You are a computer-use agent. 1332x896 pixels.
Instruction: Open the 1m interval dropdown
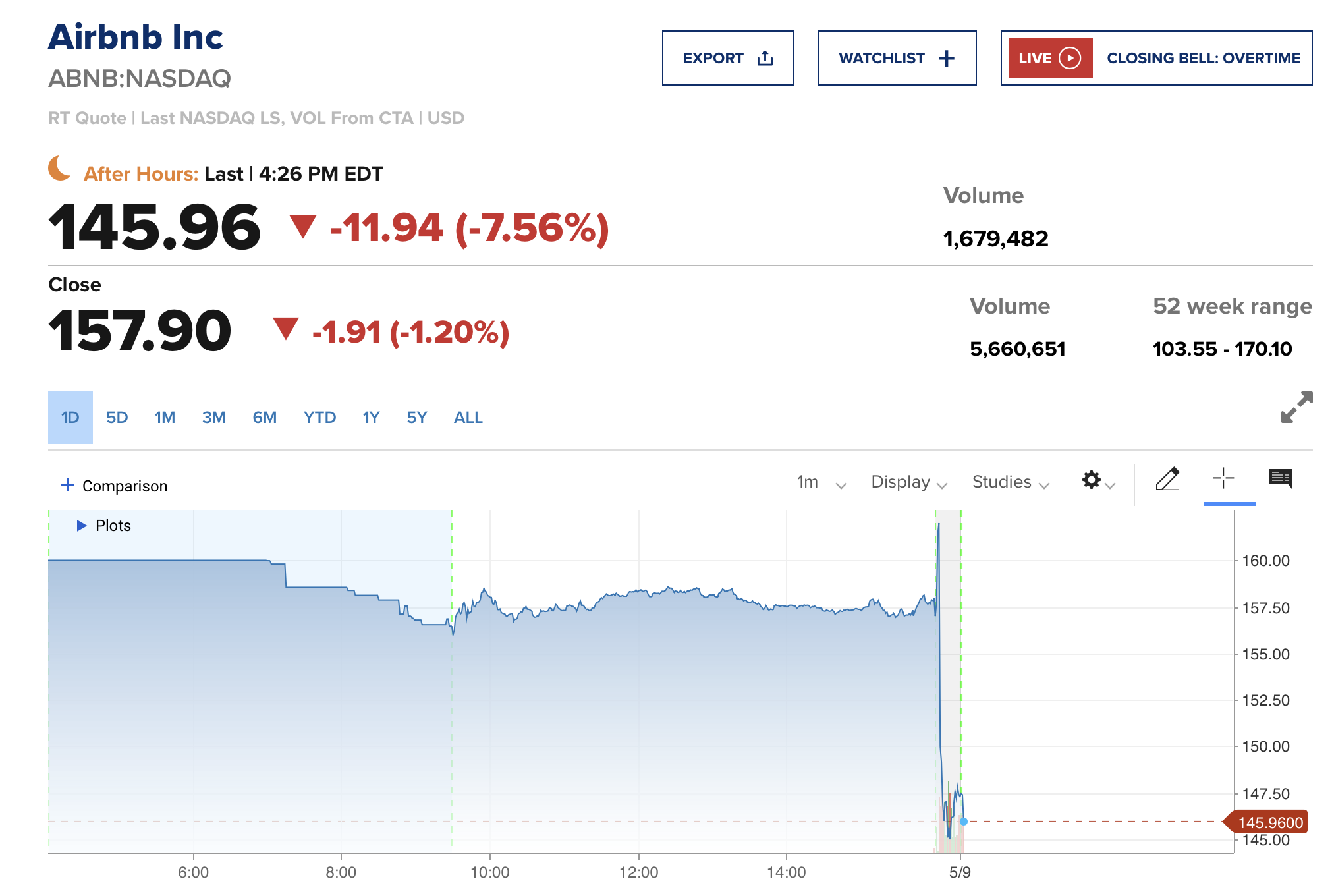pyautogui.click(x=821, y=483)
